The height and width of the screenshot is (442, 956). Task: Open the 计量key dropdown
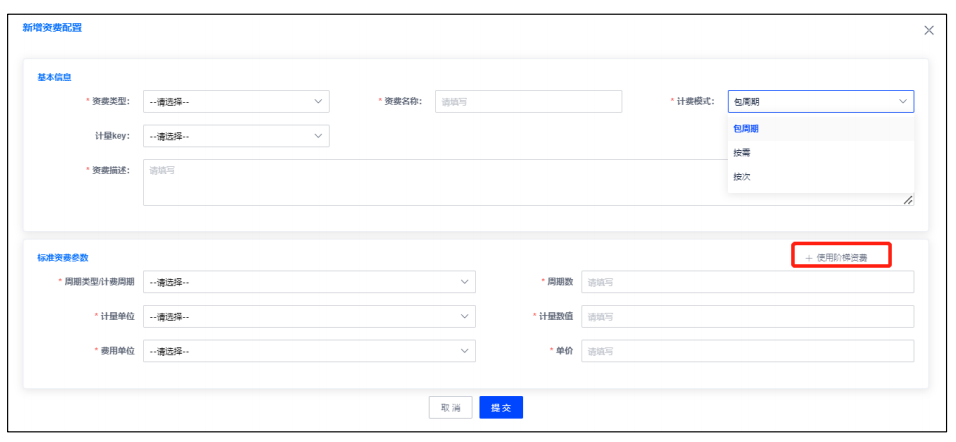[236, 136]
